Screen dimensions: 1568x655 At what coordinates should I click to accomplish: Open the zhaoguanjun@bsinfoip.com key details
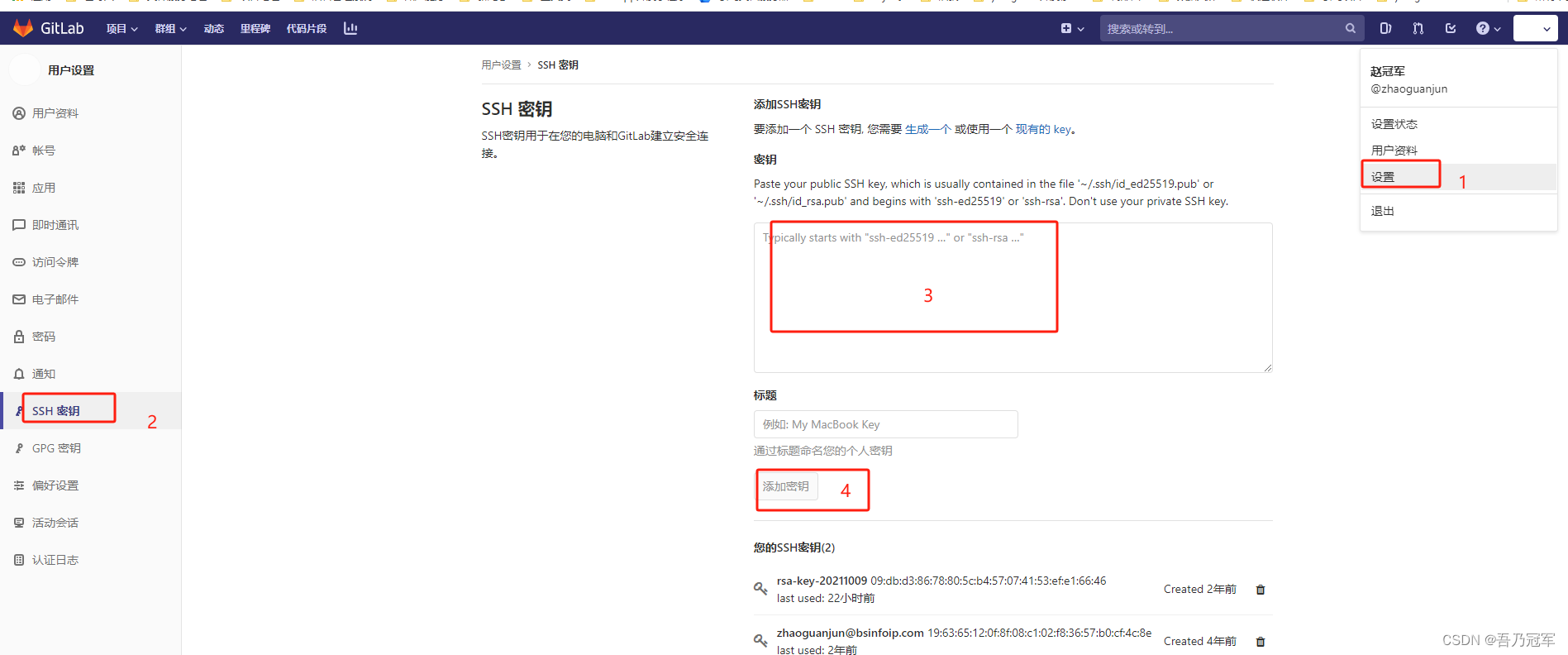point(851,633)
